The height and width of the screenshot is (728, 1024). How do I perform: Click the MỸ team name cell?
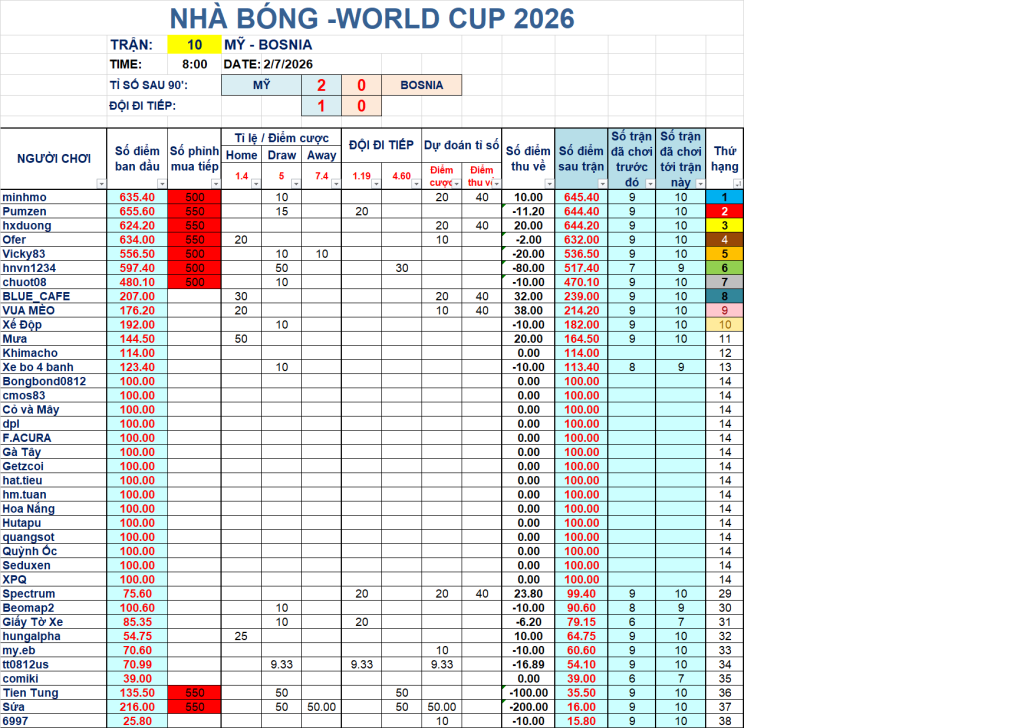click(x=261, y=85)
